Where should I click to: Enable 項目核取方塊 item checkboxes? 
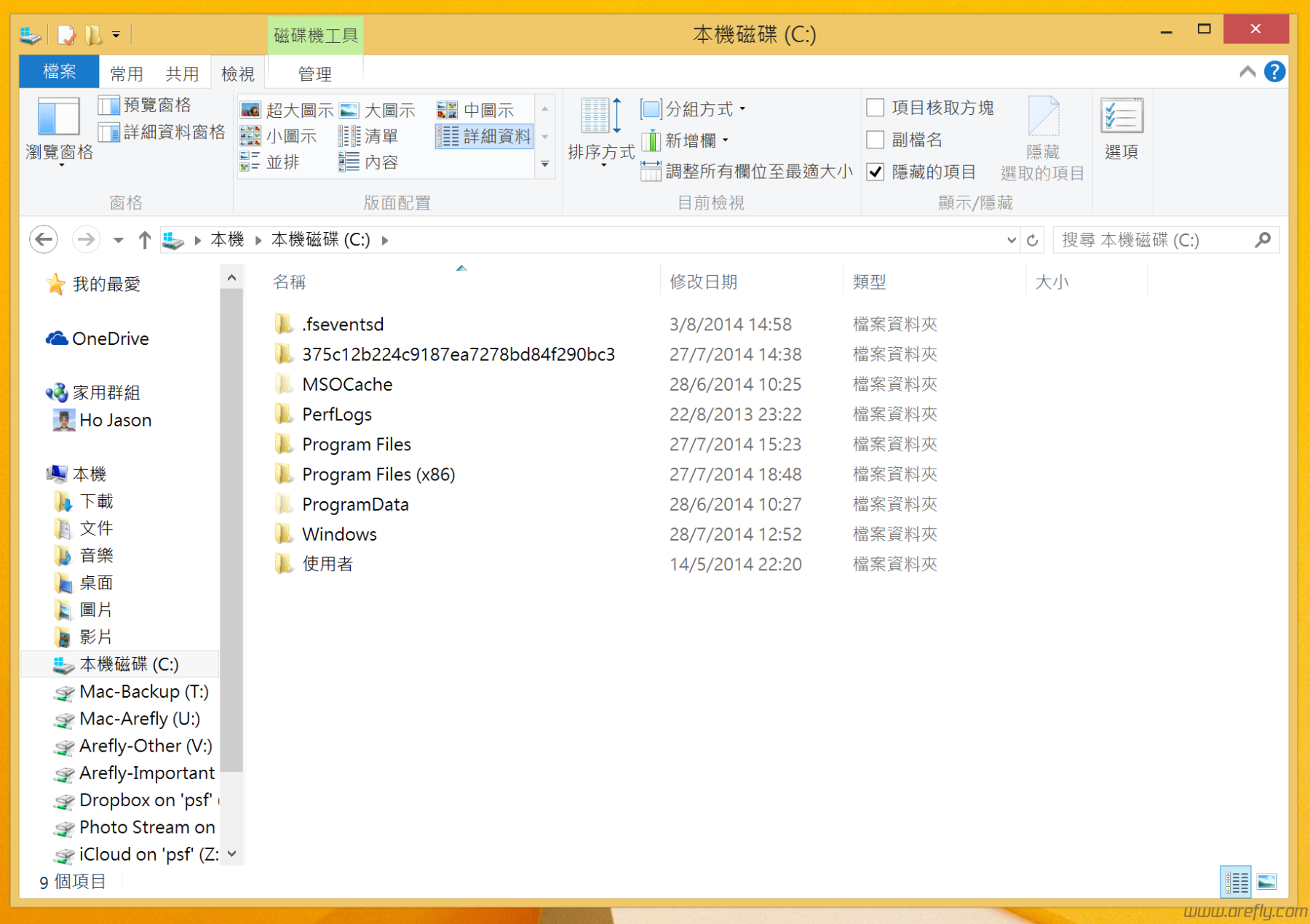coord(876,107)
